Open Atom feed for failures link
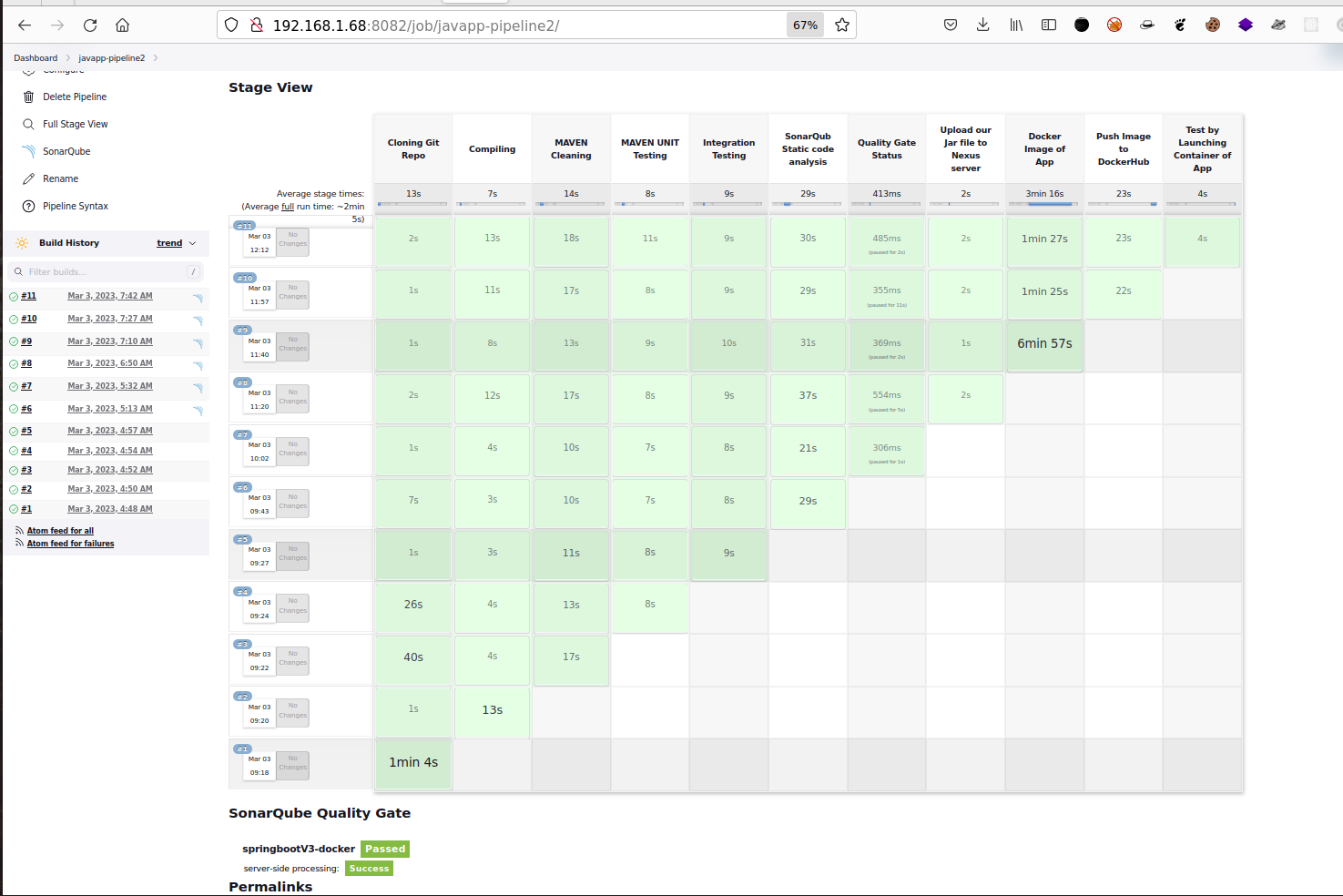This screenshot has height=896, width=1343. 70,544
